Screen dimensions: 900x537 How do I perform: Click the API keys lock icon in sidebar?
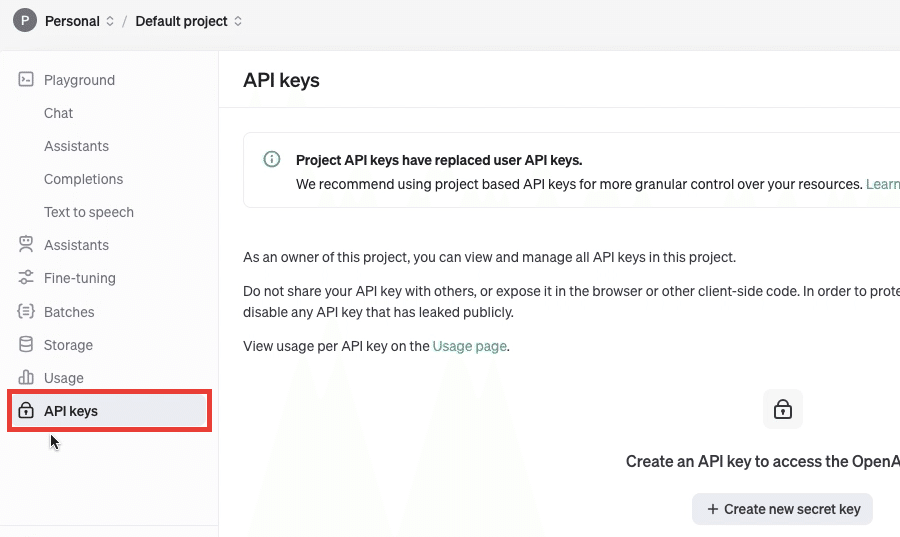[26, 410]
